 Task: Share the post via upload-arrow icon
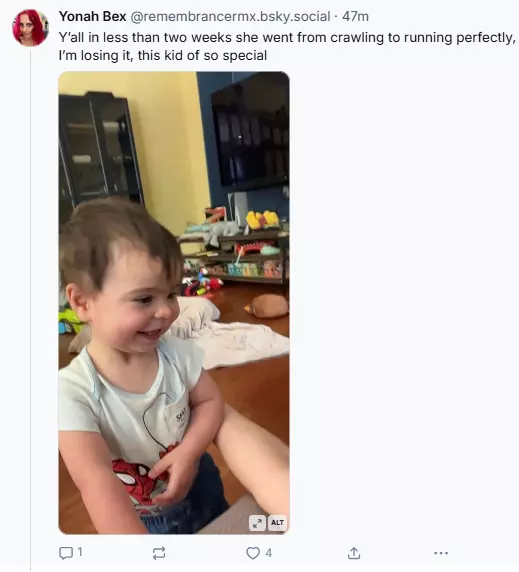click(x=354, y=553)
